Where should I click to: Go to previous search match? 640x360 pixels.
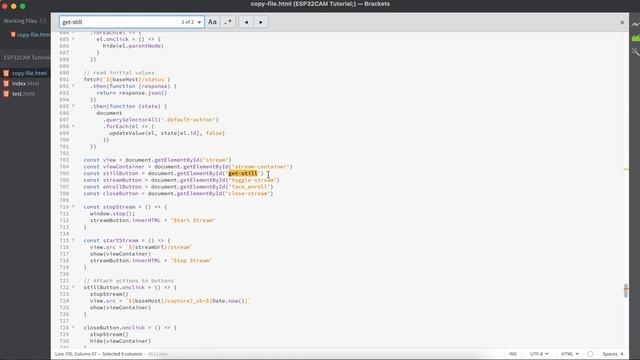click(x=246, y=22)
